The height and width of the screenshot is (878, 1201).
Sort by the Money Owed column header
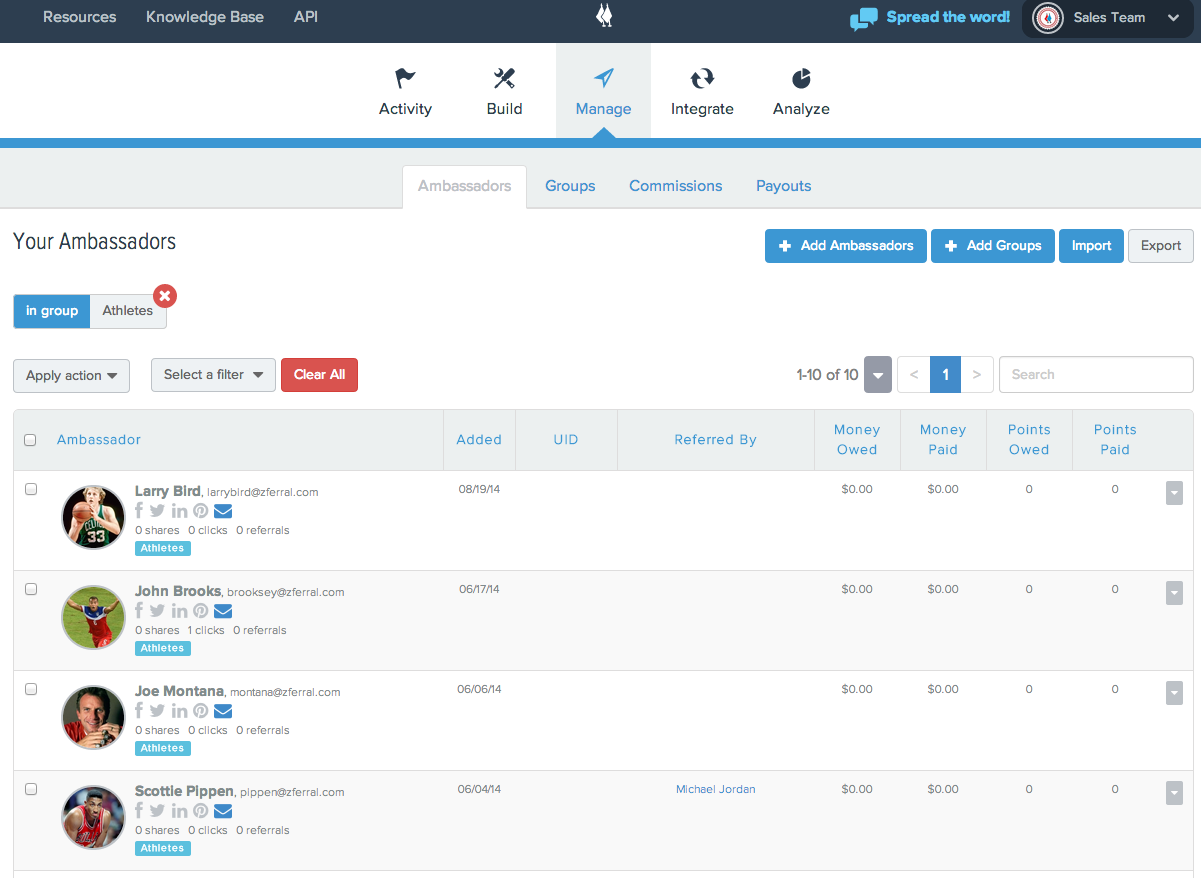857,440
